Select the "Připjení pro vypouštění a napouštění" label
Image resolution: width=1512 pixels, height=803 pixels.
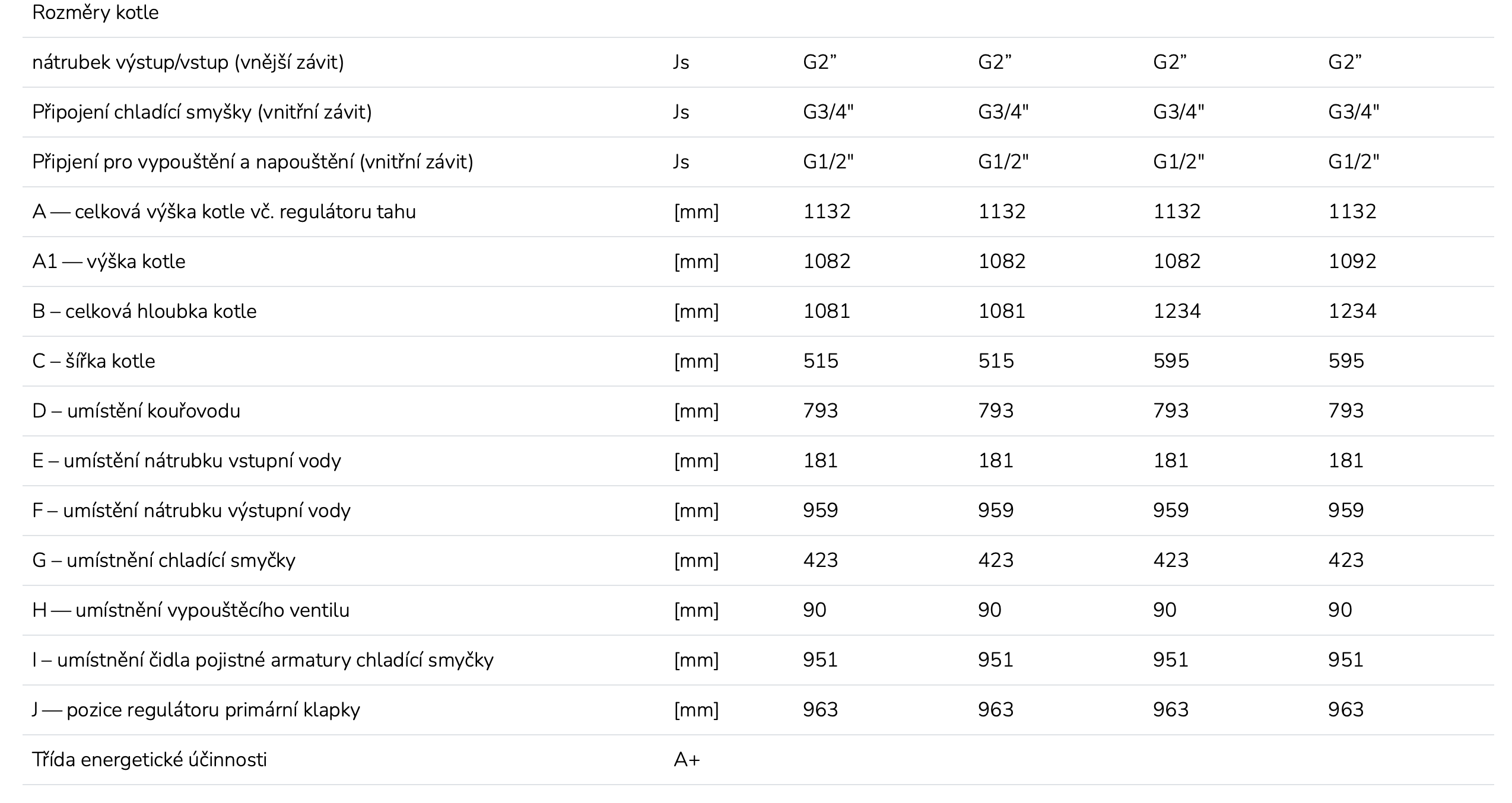click(253, 162)
